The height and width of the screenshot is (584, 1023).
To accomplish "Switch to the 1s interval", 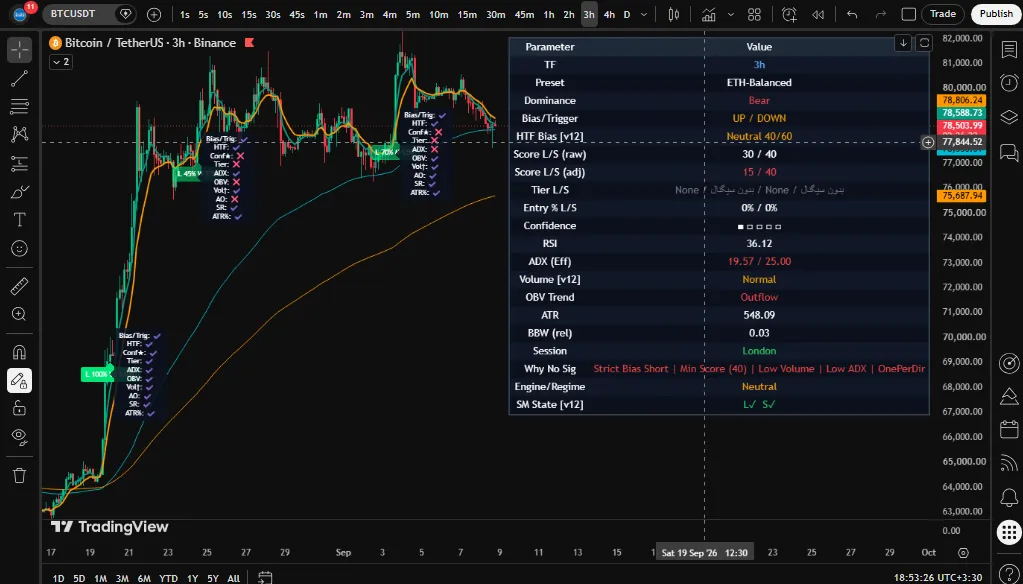I will pos(185,14).
